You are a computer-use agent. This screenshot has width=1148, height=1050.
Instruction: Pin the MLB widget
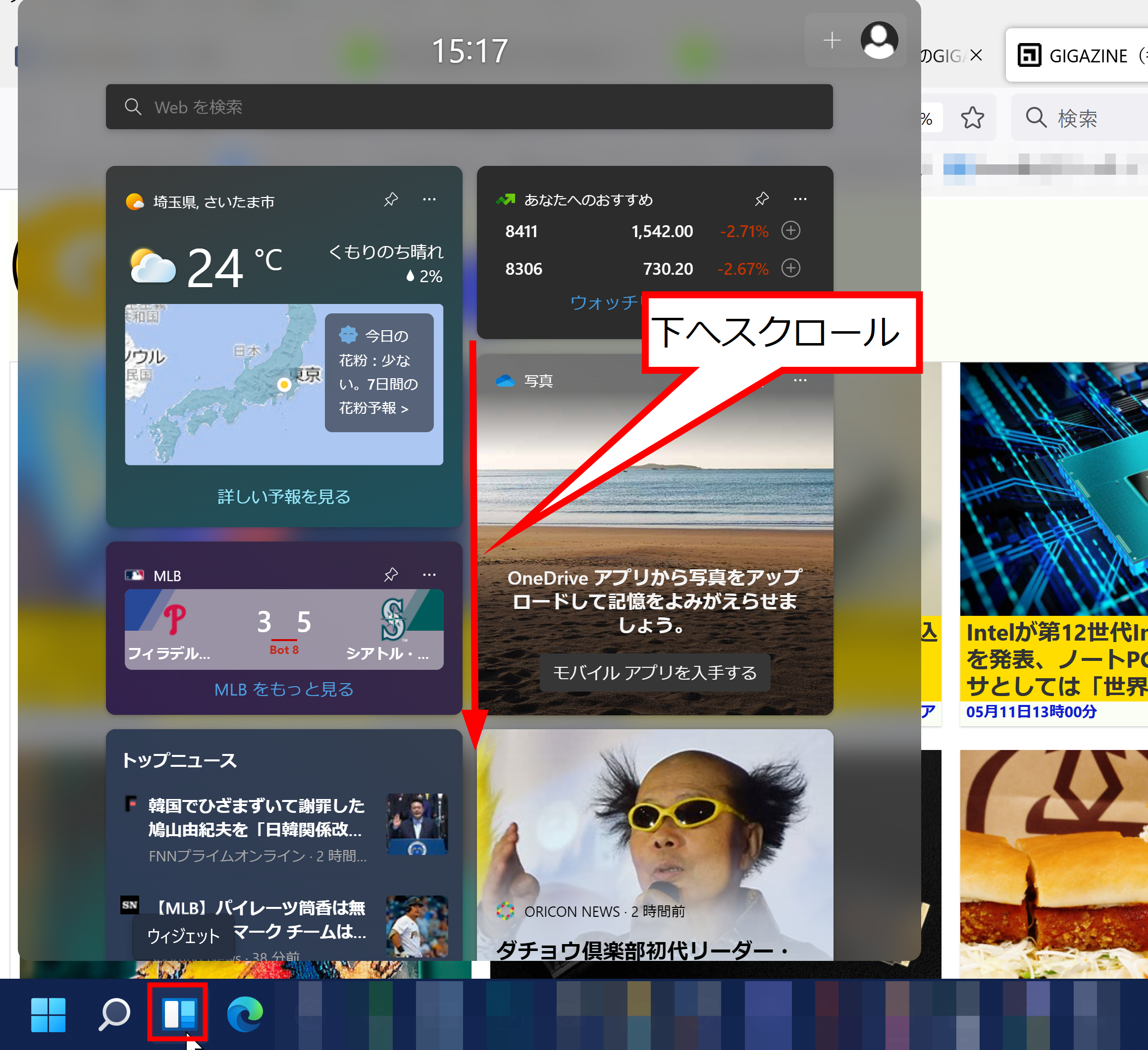pos(391,575)
